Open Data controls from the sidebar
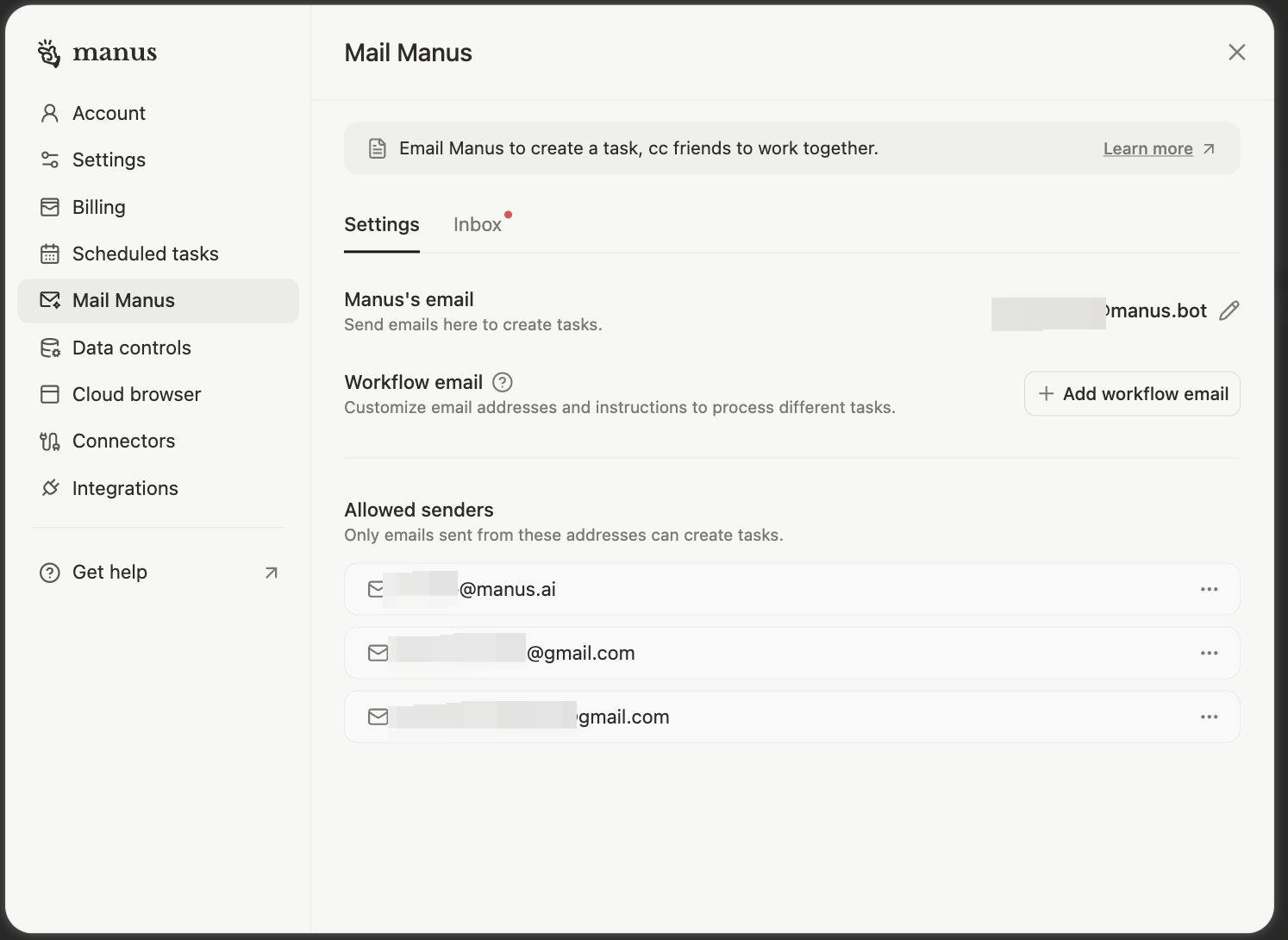The width and height of the screenshot is (1288, 940). [131, 348]
